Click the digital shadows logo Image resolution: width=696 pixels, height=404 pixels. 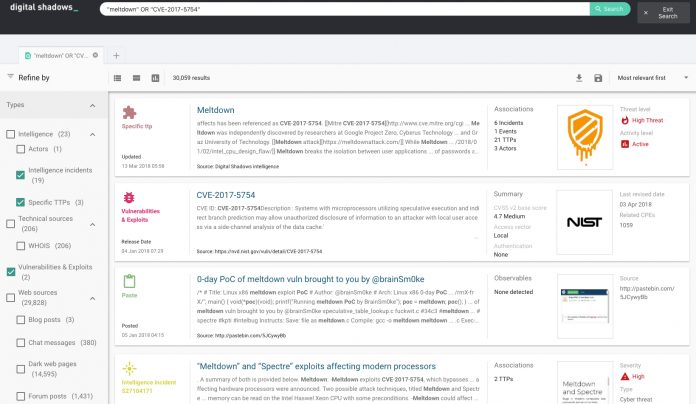pyautogui.click(x=44, y=8)
